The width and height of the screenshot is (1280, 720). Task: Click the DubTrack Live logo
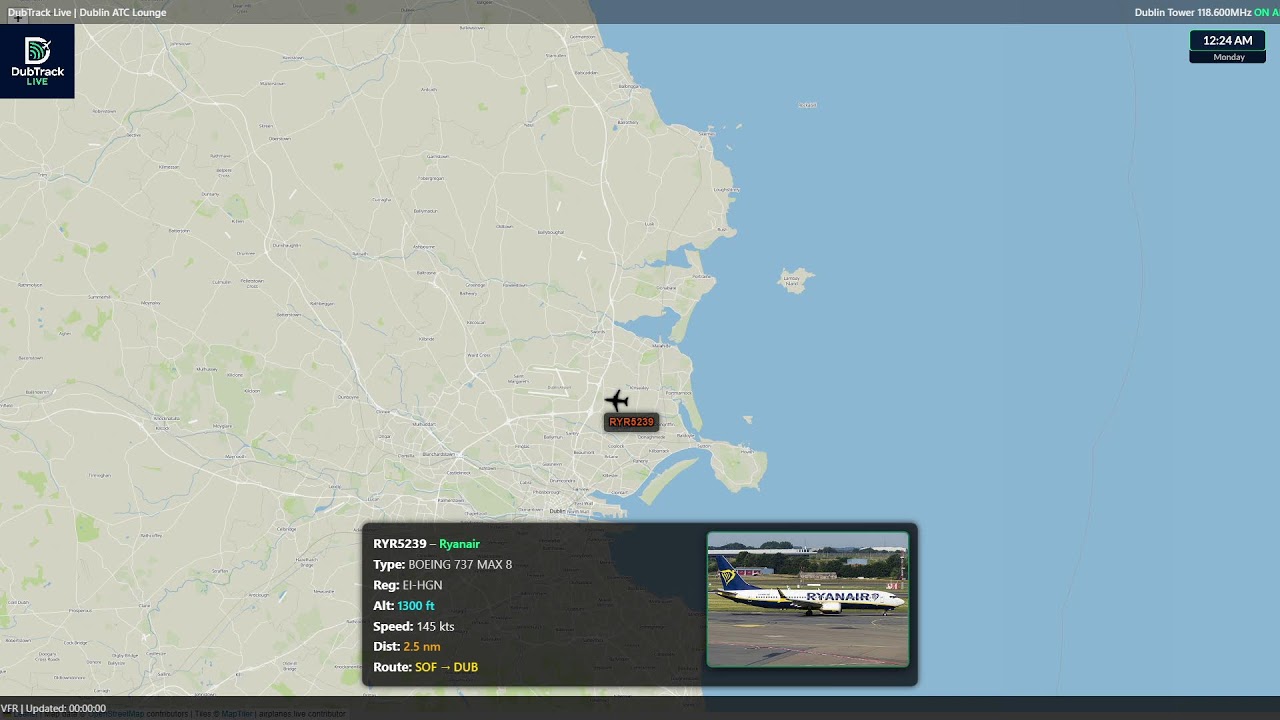(37, 61)
